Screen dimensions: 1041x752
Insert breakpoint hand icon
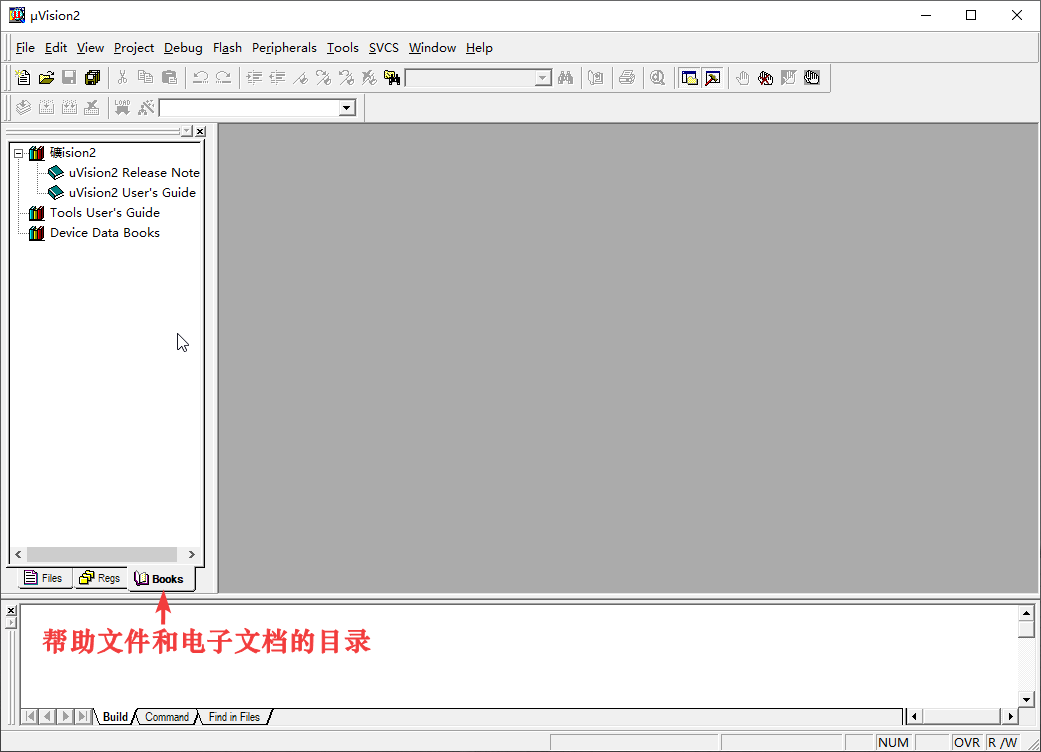[x=742, y=78]
